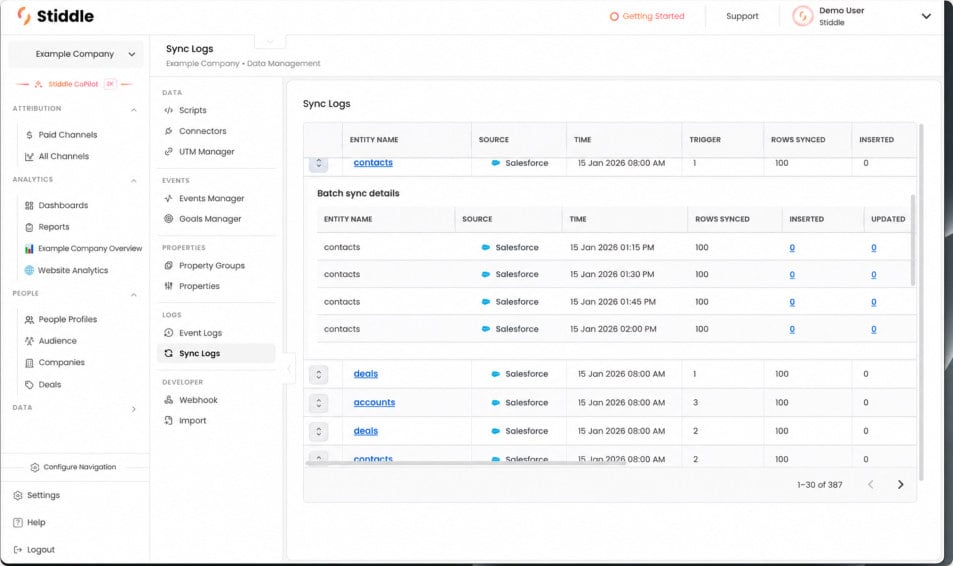Click updated 0 link for 02:00 PM batch

click(x=873, y=330)
